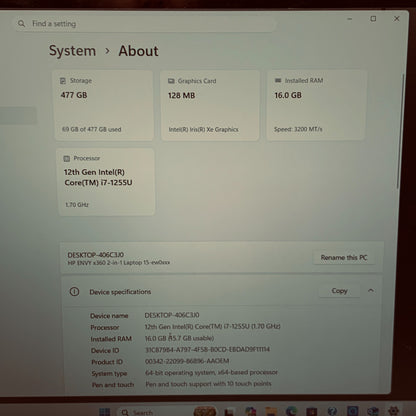Minimize the Settings window
Image resolution: width=416 pixels, height=416 pixels.
pos(350,19)
